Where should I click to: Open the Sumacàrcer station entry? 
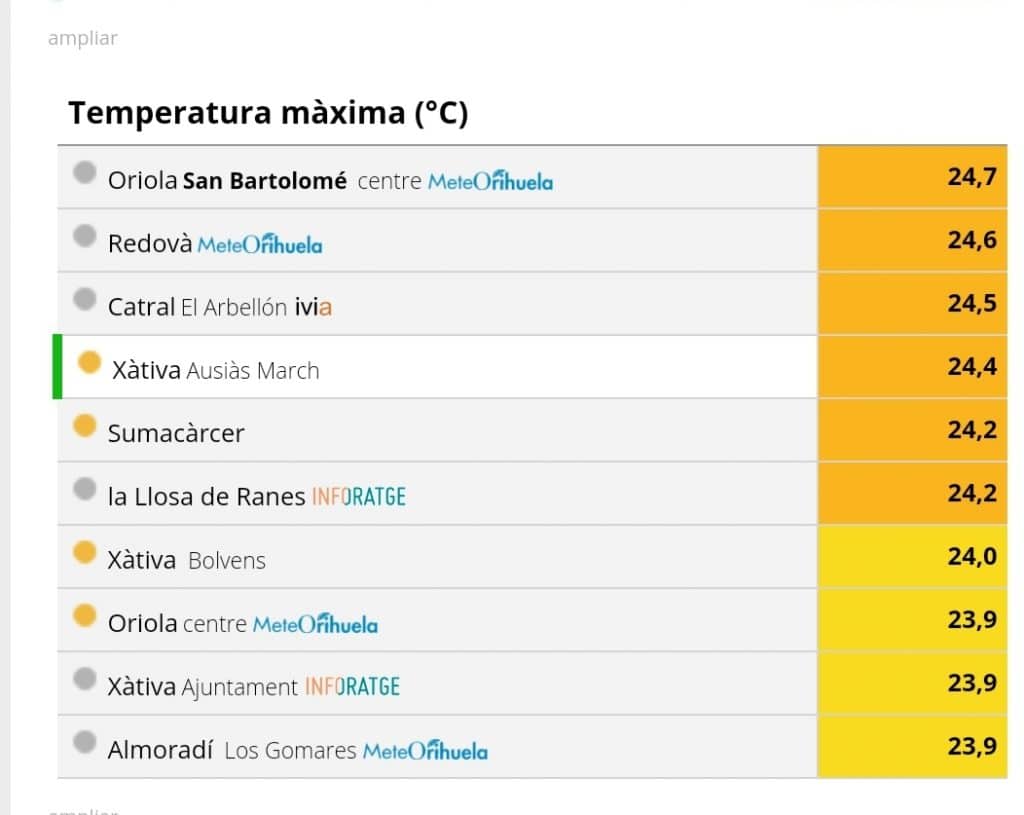click(x=176, y=434)
